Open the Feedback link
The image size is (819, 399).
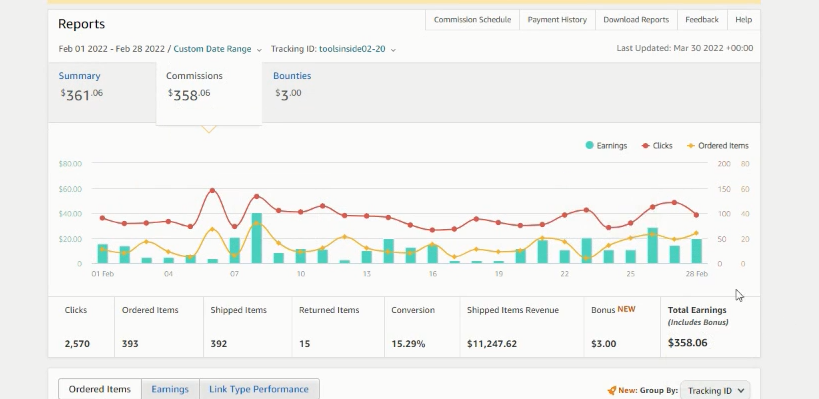click(702, 20)
